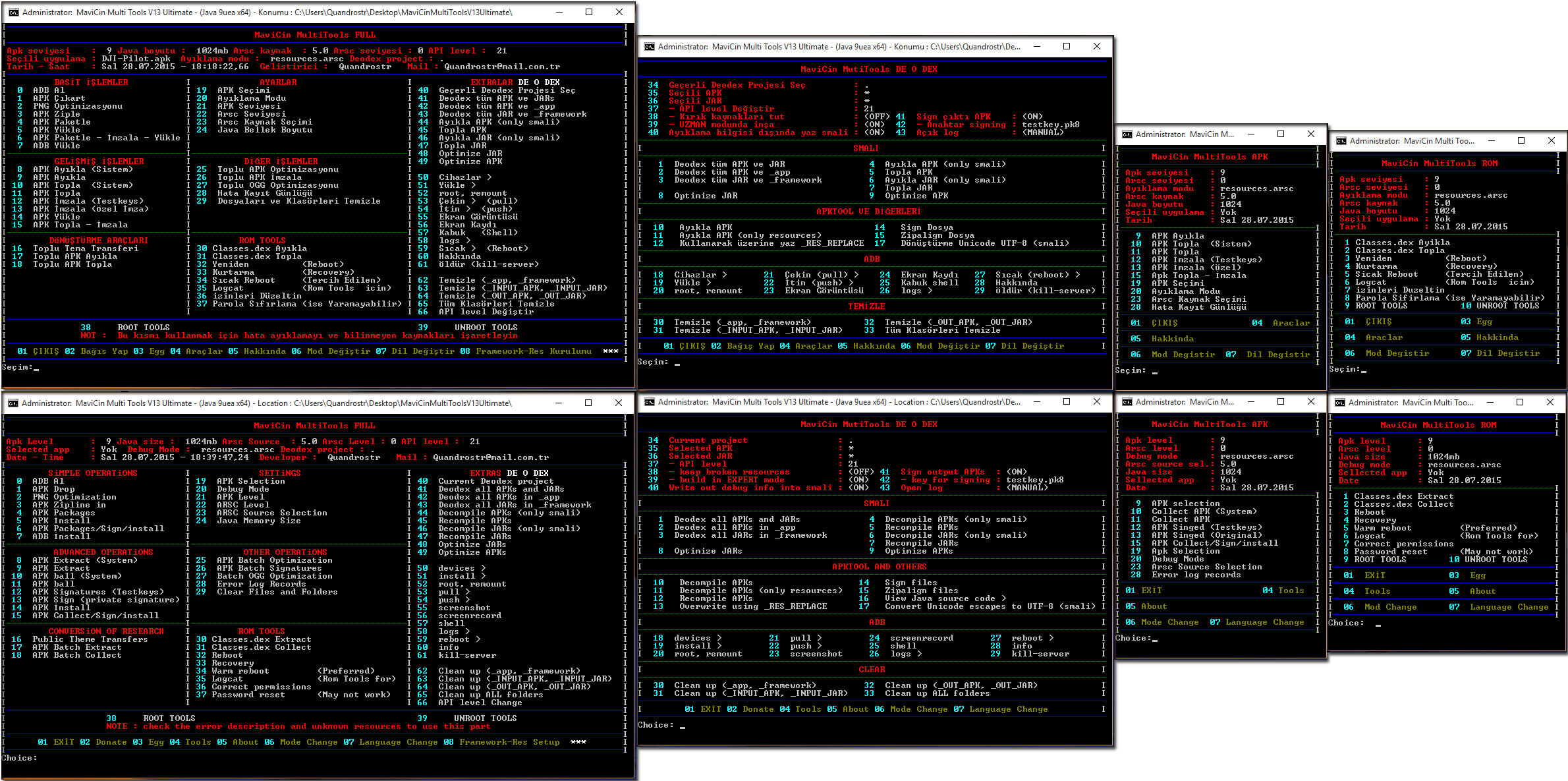Viewport: 1568px width, 781px height.
Task: Expand 'devices >' in English FULL EXTRAS column
Action: [461, 568]
